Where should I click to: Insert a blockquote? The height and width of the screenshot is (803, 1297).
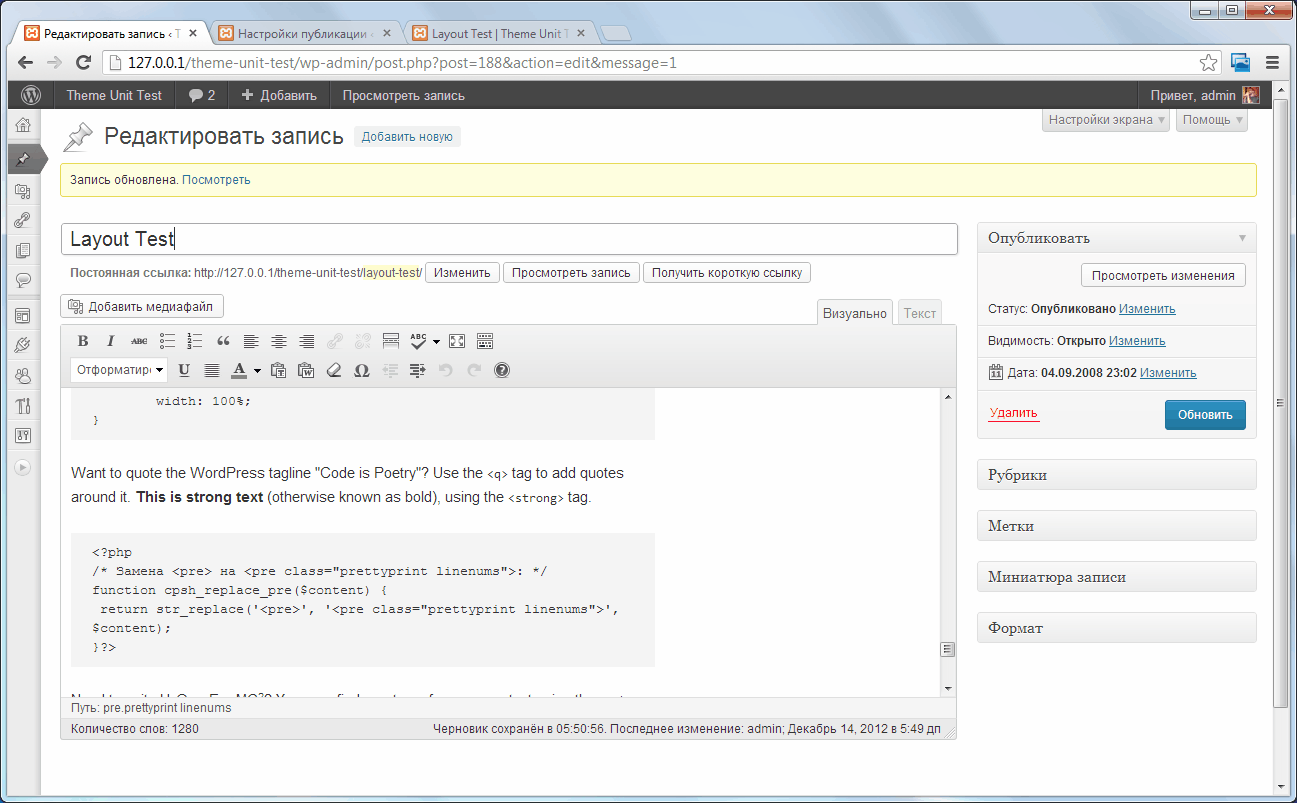(x=223, y=341)
